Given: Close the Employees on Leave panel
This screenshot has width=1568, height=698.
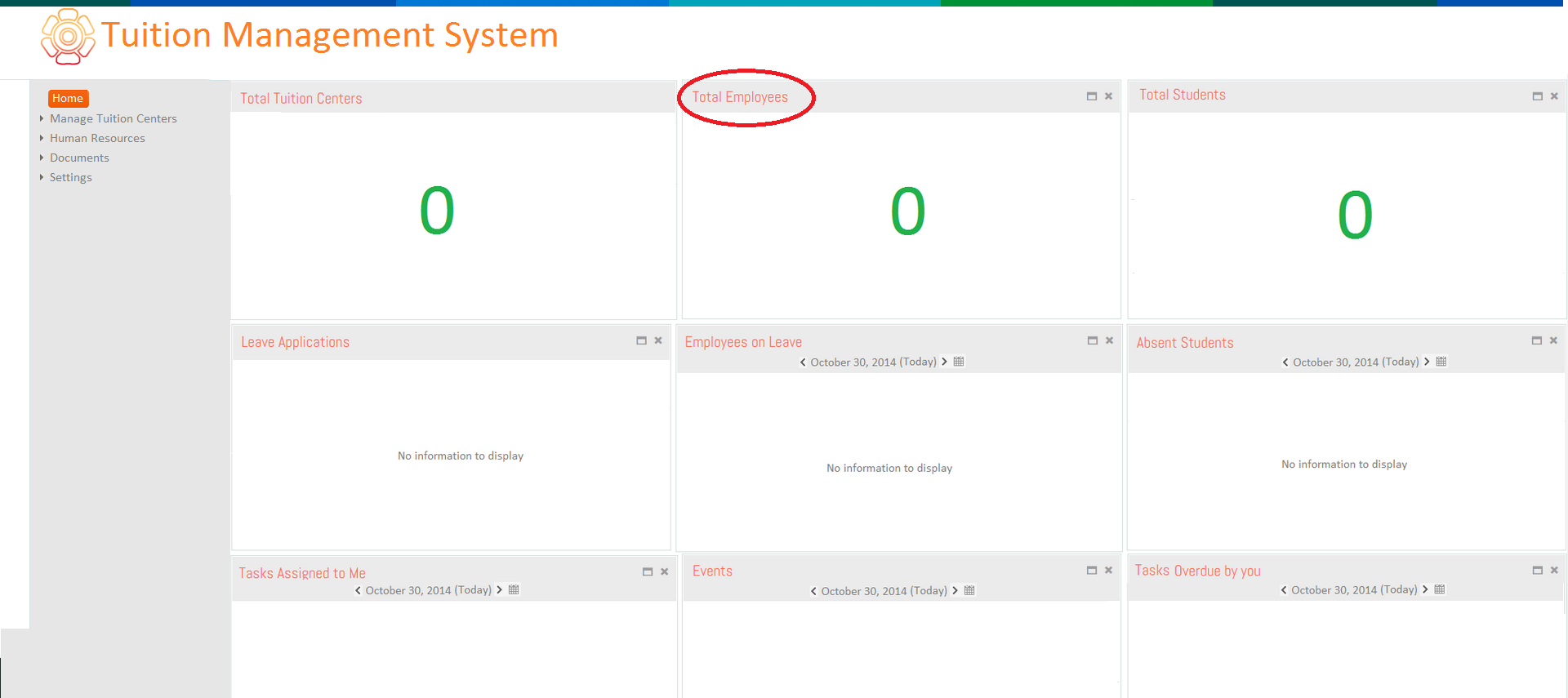Looking at the screenshot, I should (1109, 340).
